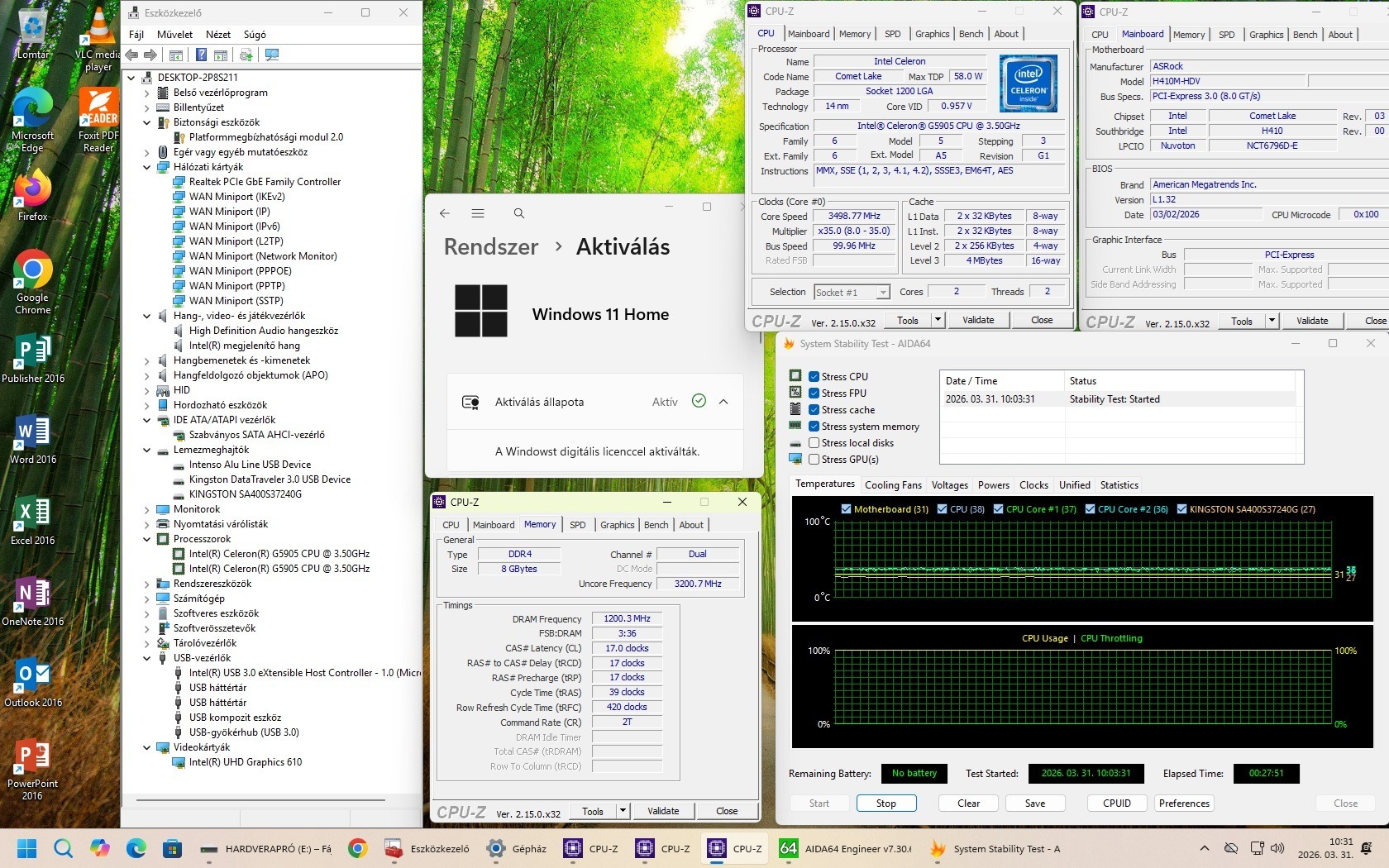Toggle the Stress GPU(s) checkbox
This screenshot has height=868, width=1389.
pyautogui.click(x=814, y=460)
